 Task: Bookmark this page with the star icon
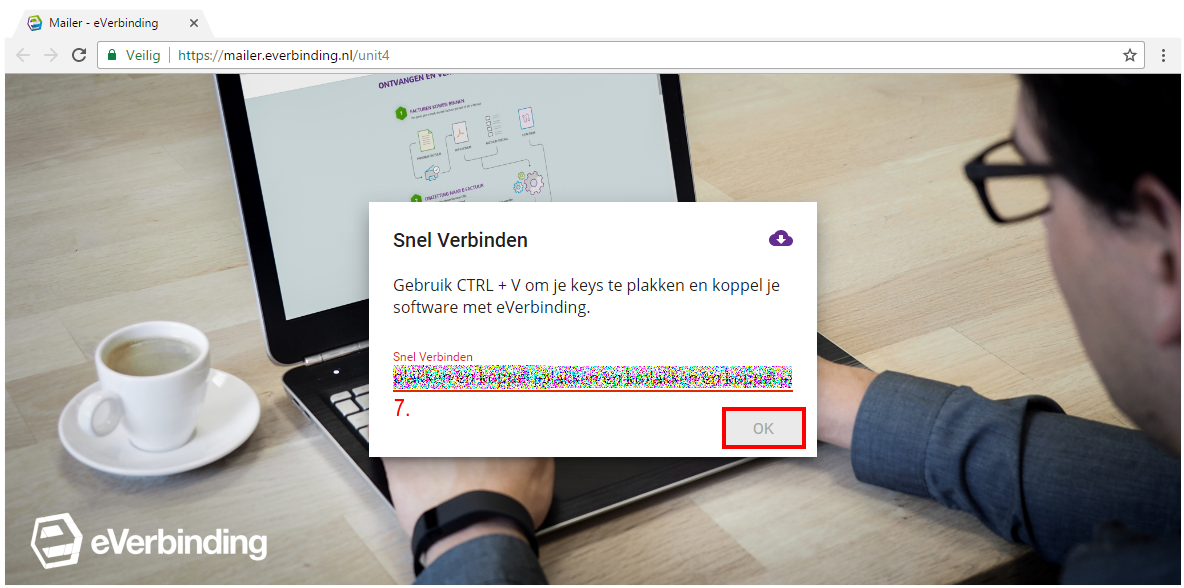[x=1130, y=55]
